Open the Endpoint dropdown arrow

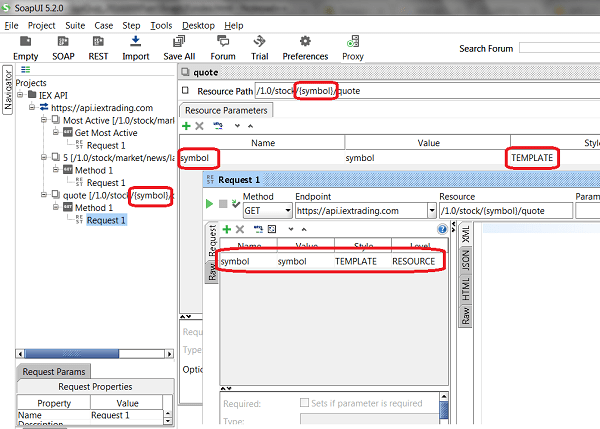(432, 210)
